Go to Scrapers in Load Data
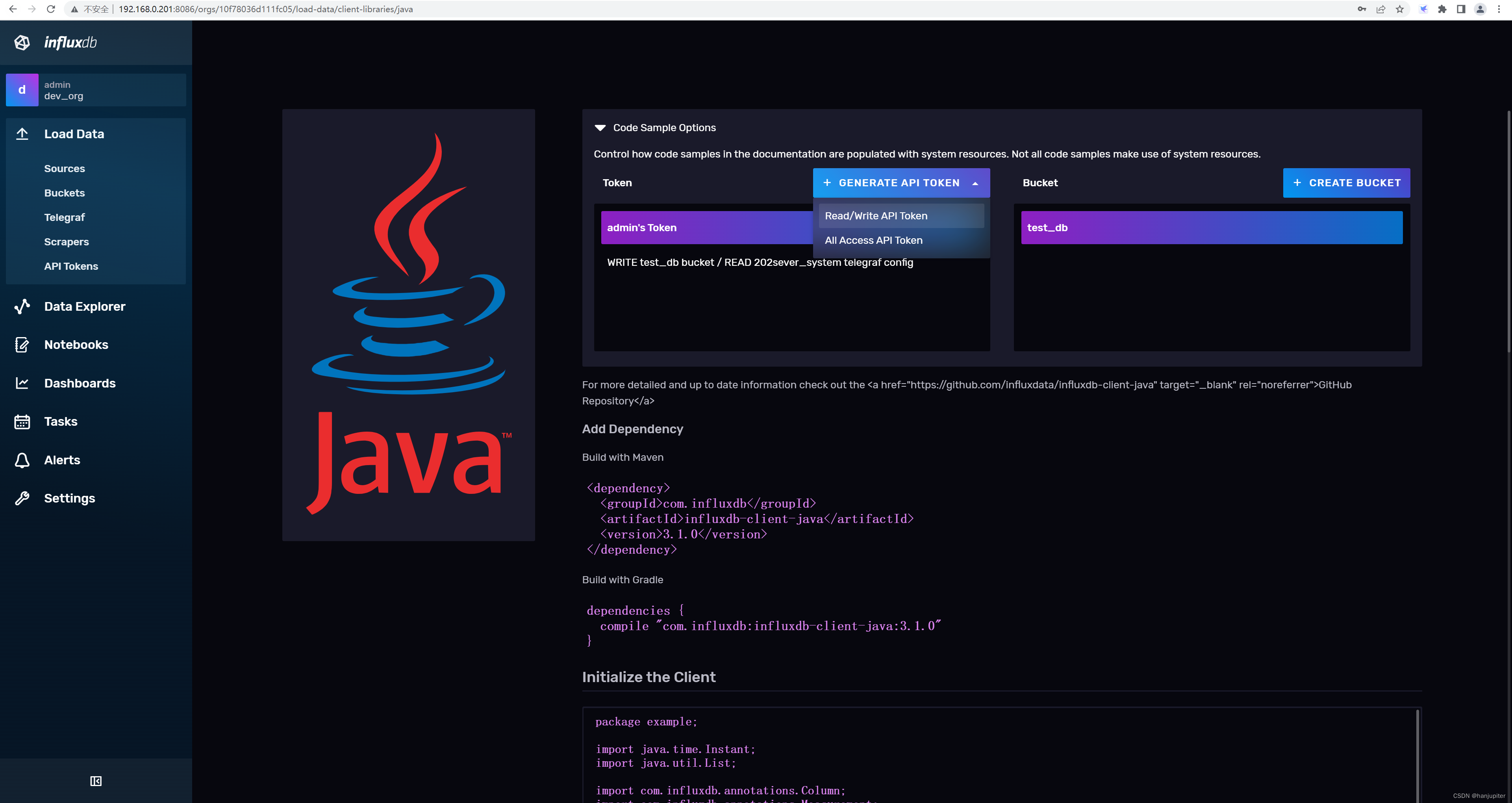 click(x=66, y=242)
